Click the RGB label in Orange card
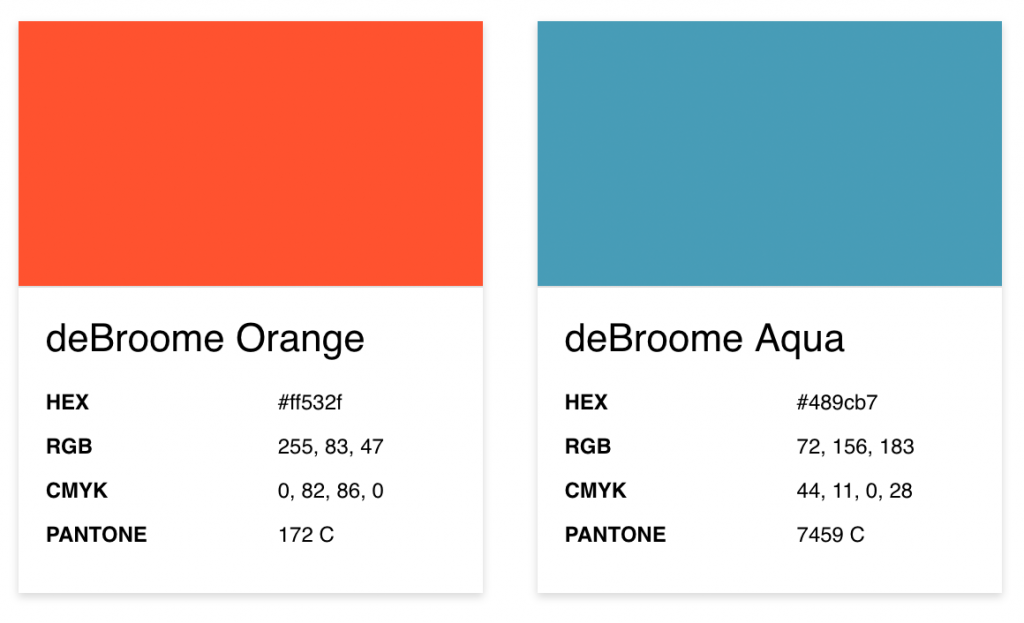1024x623 pixels. pyautogui.click(x=69, y=447)
